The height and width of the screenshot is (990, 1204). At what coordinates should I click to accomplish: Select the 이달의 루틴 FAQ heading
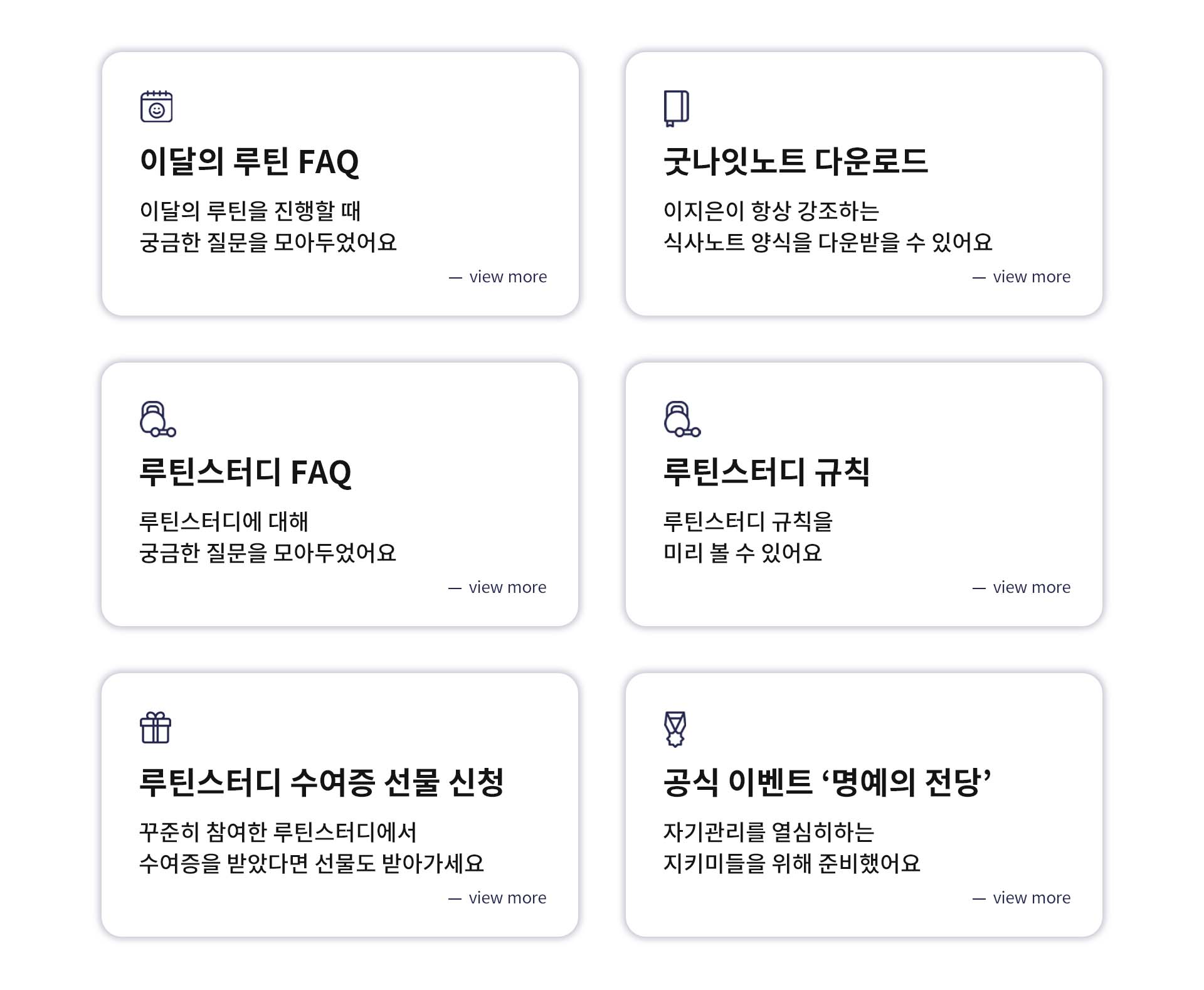[x=249, y=161]
